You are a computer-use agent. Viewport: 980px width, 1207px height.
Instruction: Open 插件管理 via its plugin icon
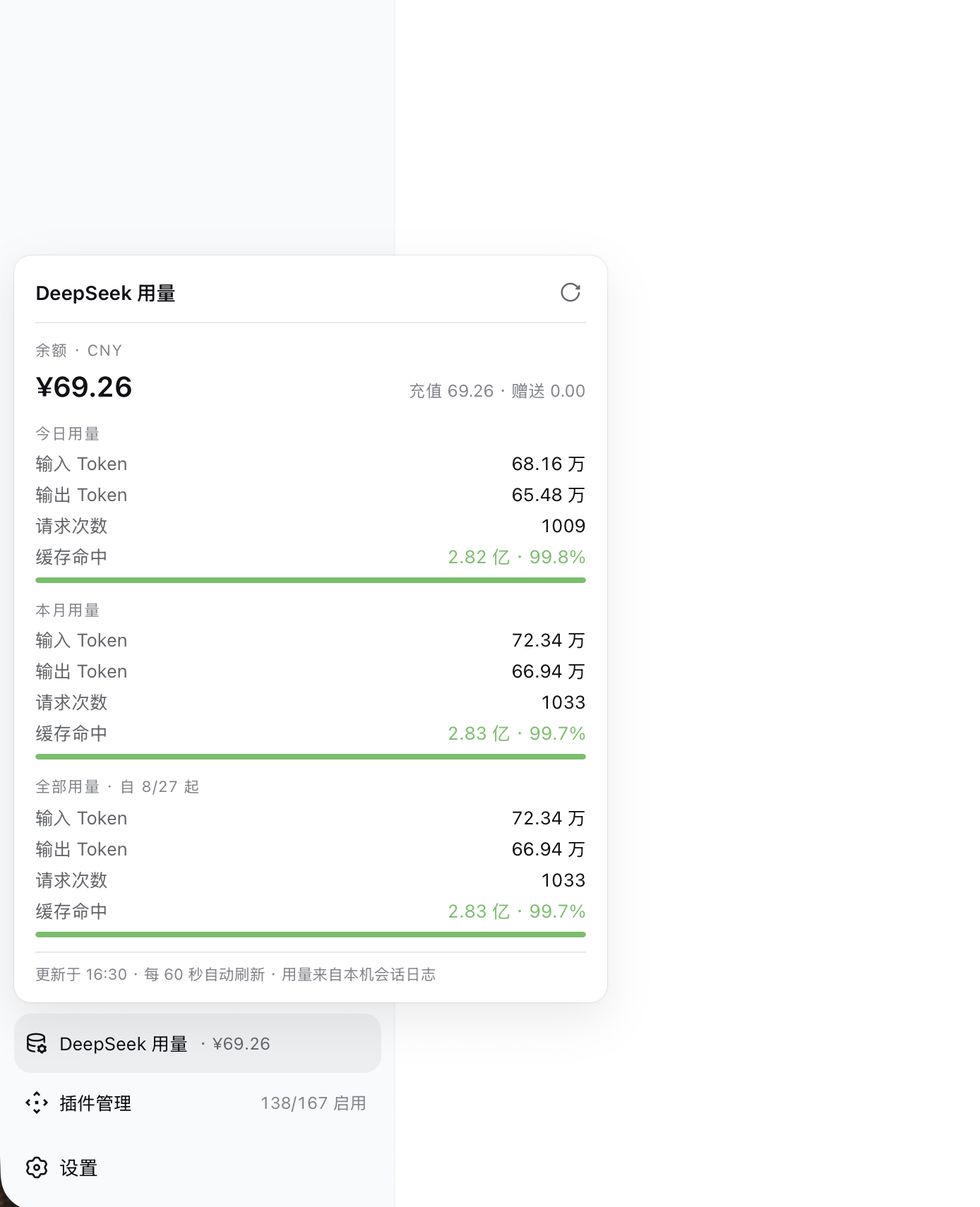coord(37,1103)
